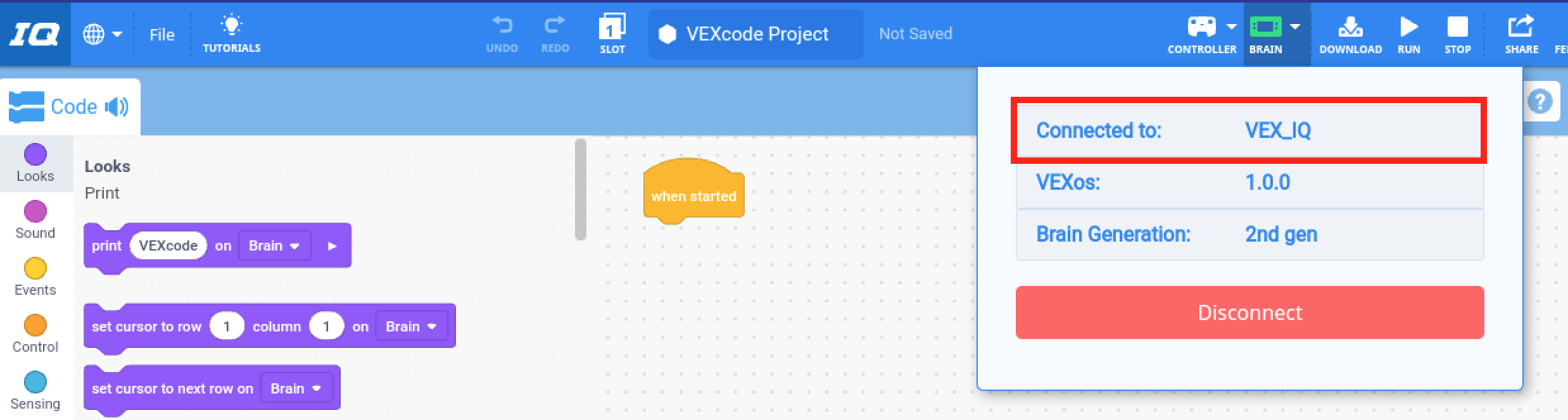The height and width of the screenshot is (420, 1568).
Task: Open the Controller dropdown arrow
Action: click(1231, 27)
